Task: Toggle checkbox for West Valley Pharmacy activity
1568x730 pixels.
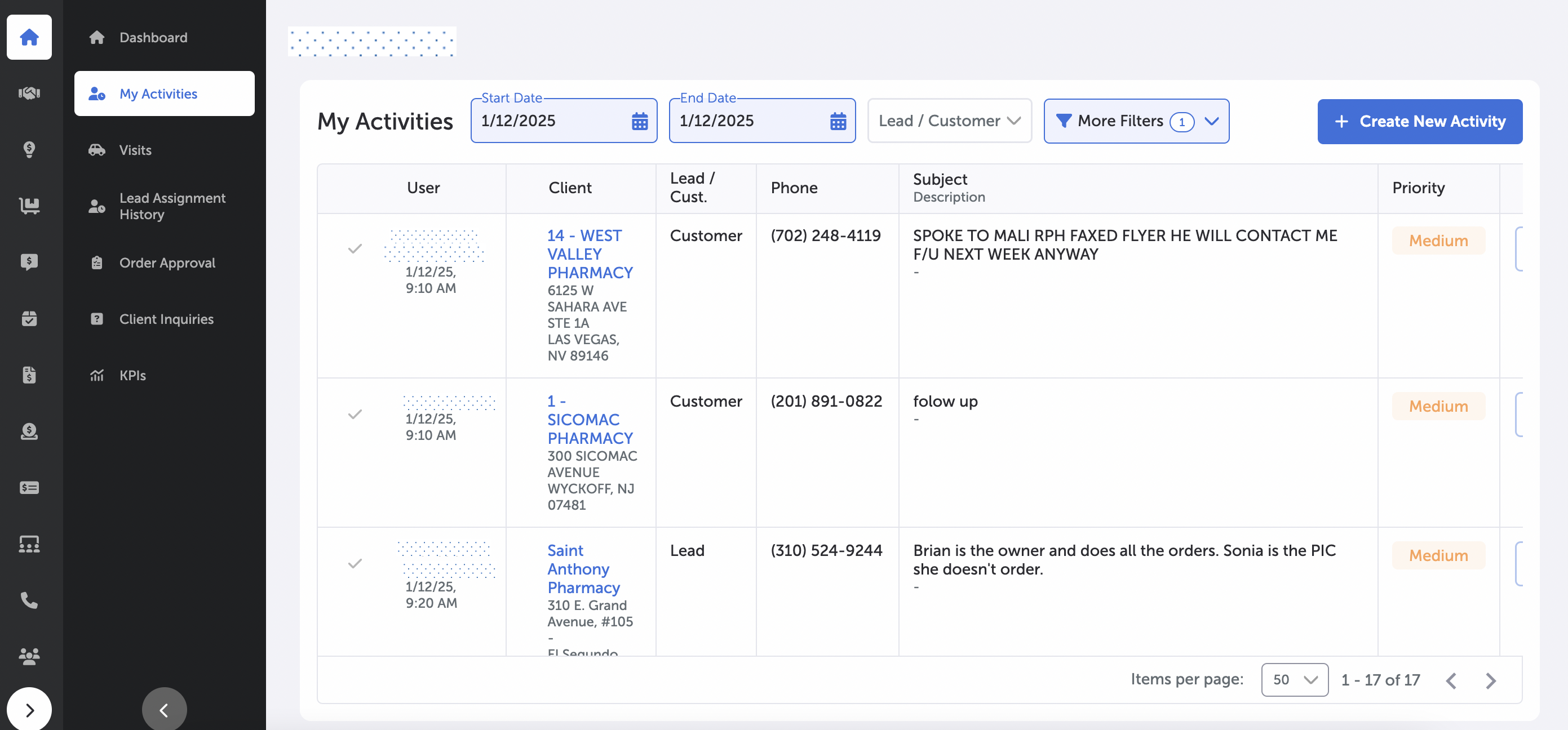Action: pyautogui.click(x=355, y=249)
